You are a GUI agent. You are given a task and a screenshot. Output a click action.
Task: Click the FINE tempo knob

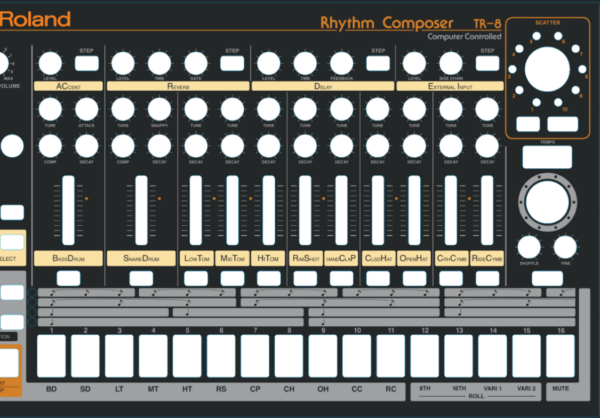[x=565, y=247]
